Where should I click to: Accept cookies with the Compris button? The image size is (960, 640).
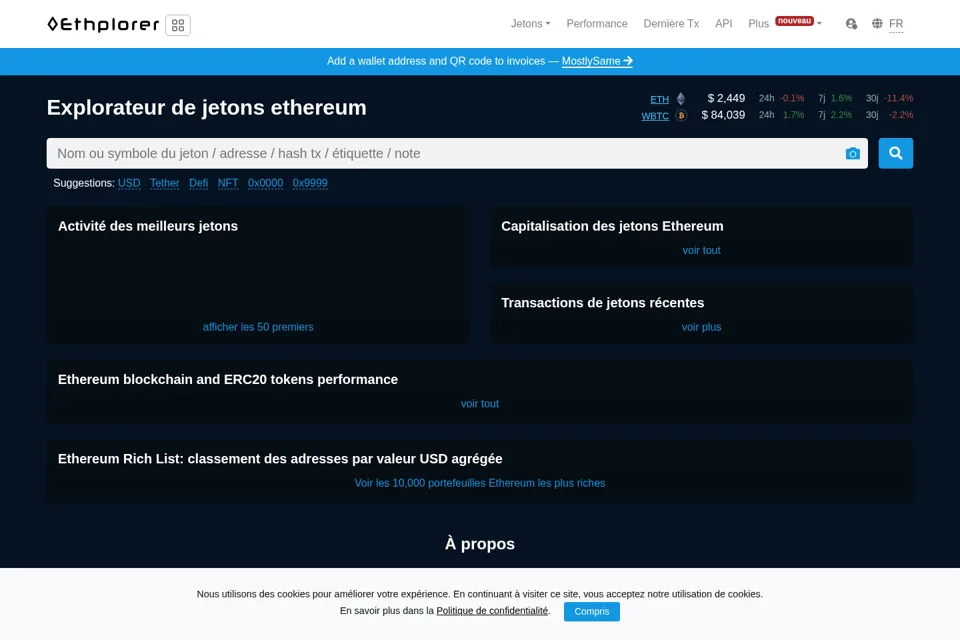coord(591,611)
